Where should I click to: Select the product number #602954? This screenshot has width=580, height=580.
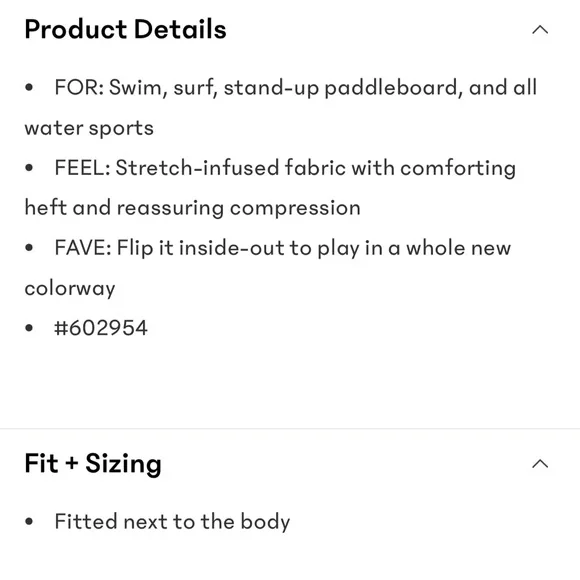(x=101, y=328)
